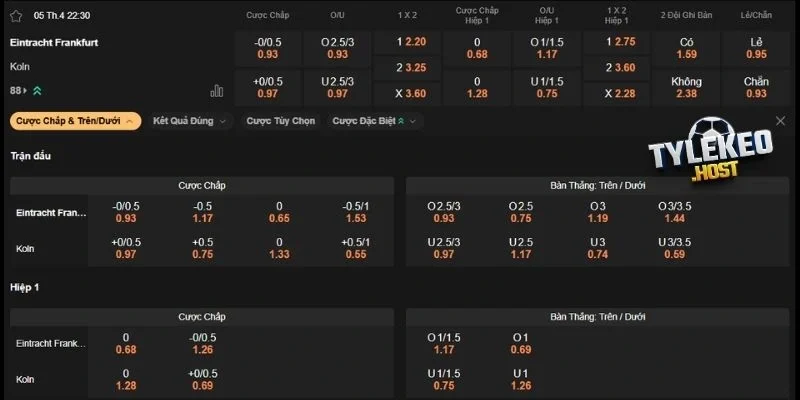Pick Eintracht Frankfurt 1X2 odds 2.20

tap(412, 42)
